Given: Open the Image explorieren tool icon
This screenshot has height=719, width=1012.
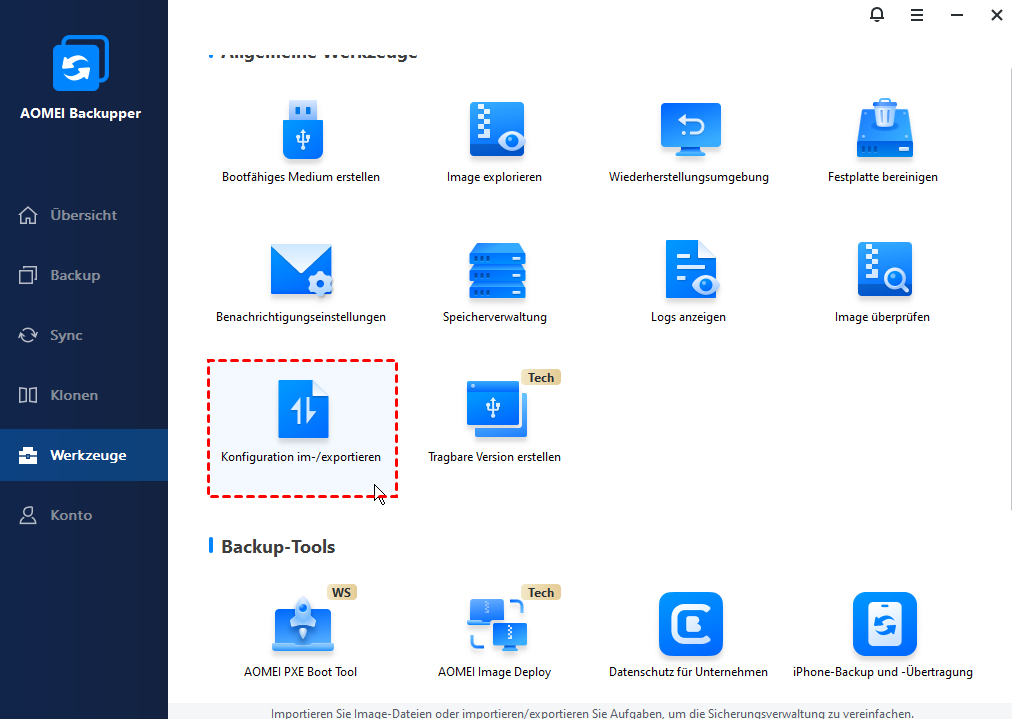Looking at the screenshot, I should click(496, 129).
